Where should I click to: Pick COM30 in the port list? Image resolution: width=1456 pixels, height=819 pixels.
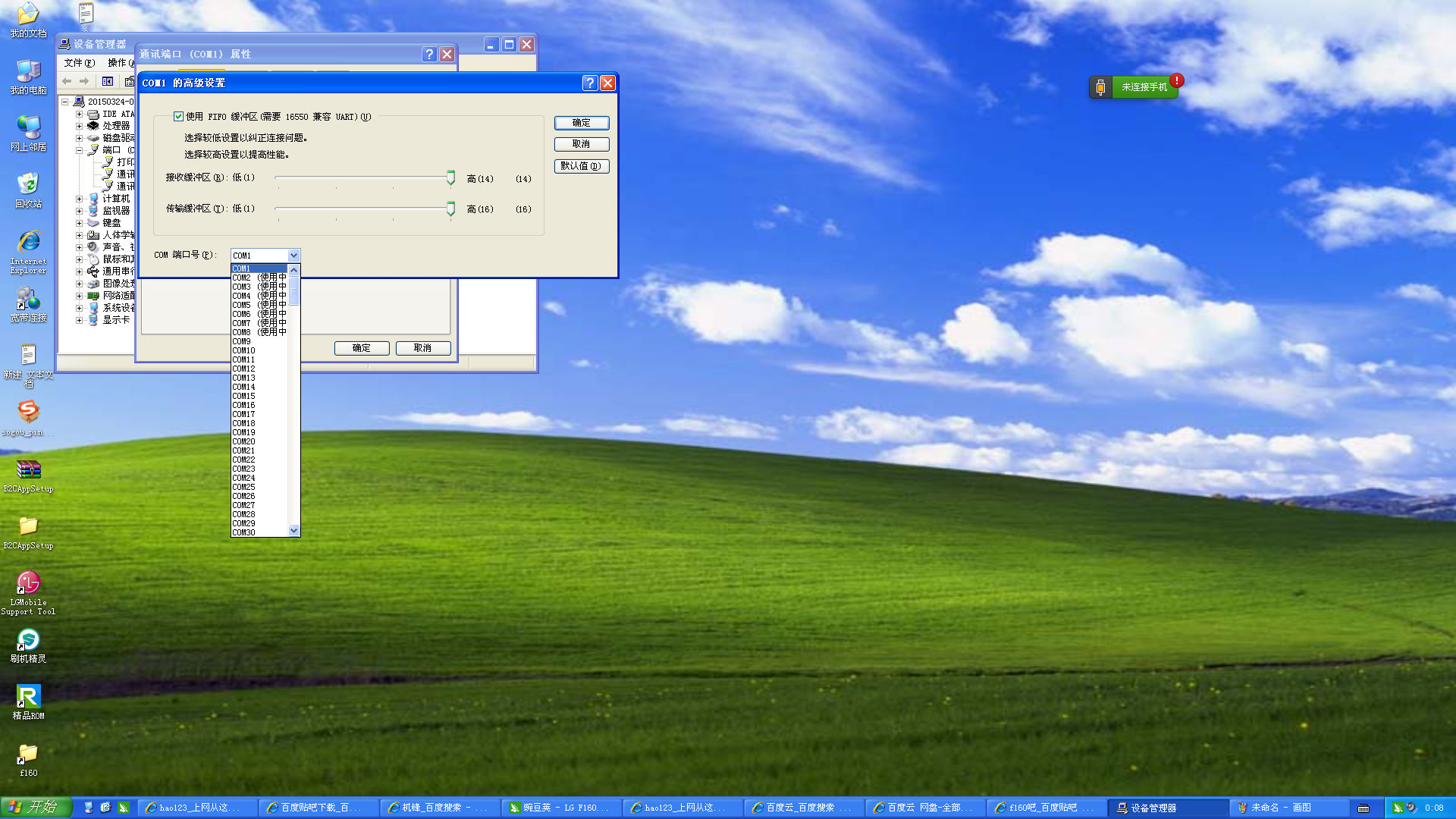tap(259, 532)
